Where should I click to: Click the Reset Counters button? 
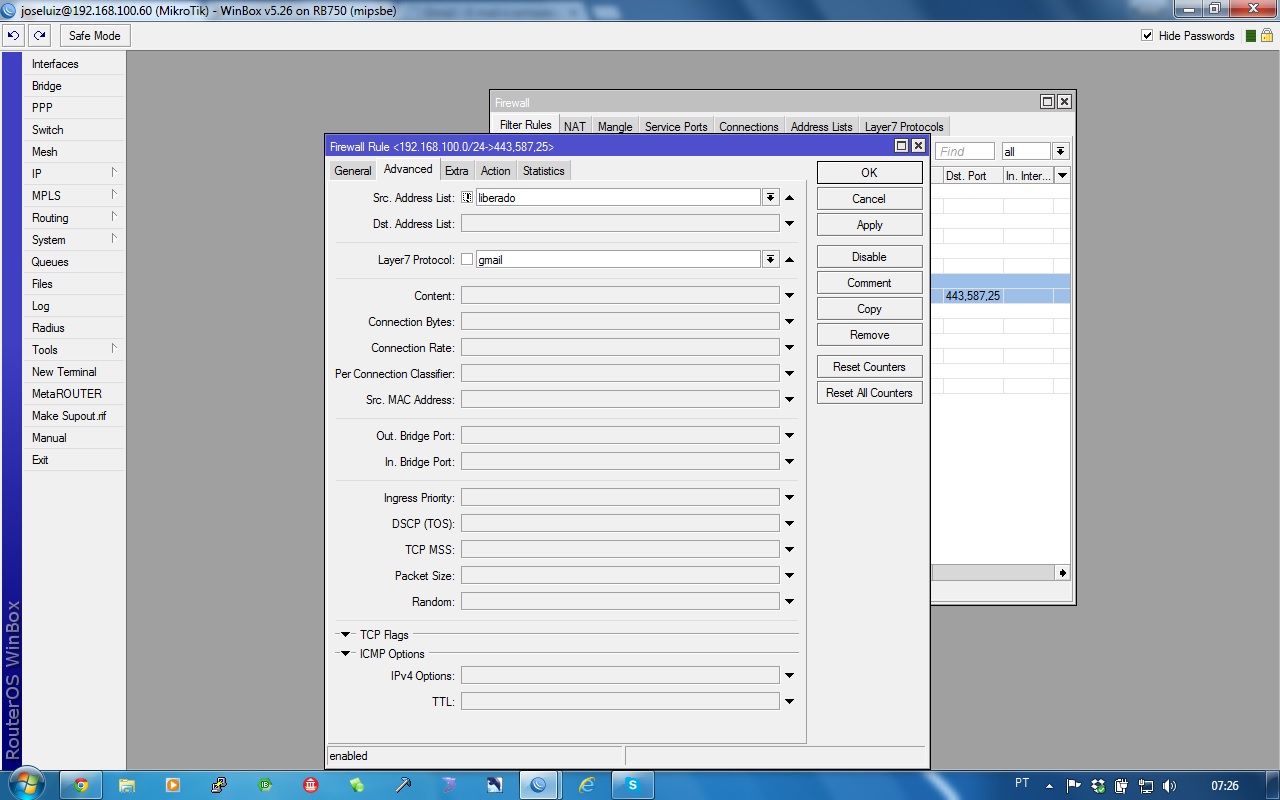pyautogui.click(x=869, y=367)
